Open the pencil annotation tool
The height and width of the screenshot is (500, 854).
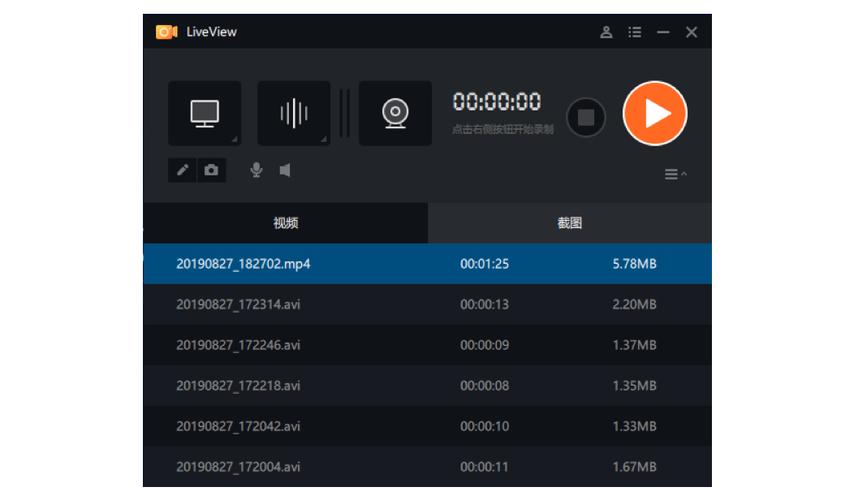[x=182, y=170]
